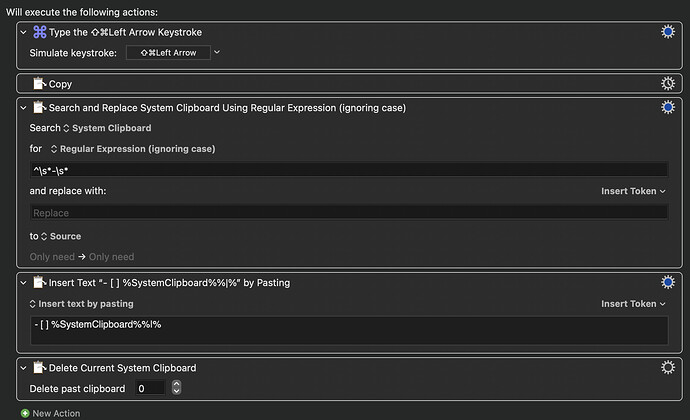
Task: Change the Search System Clipboard source popup
Action: point(107,128)
